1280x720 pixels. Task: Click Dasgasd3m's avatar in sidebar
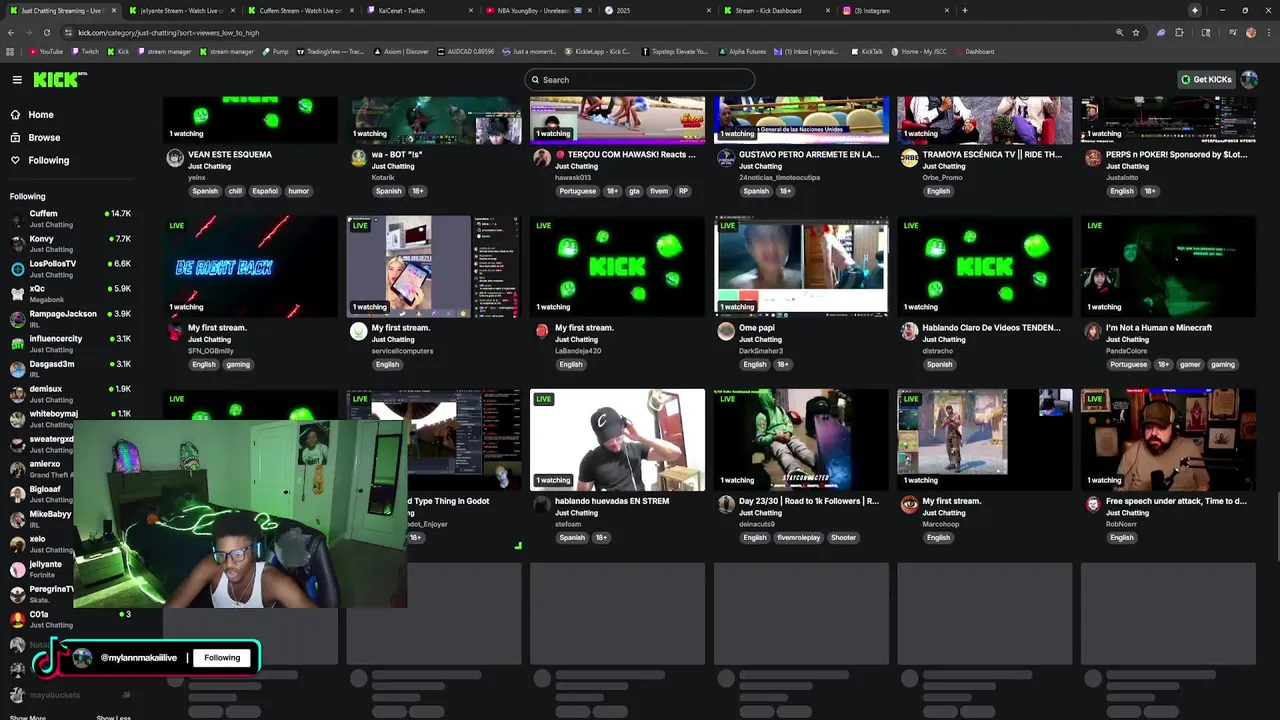coord(18,369)
